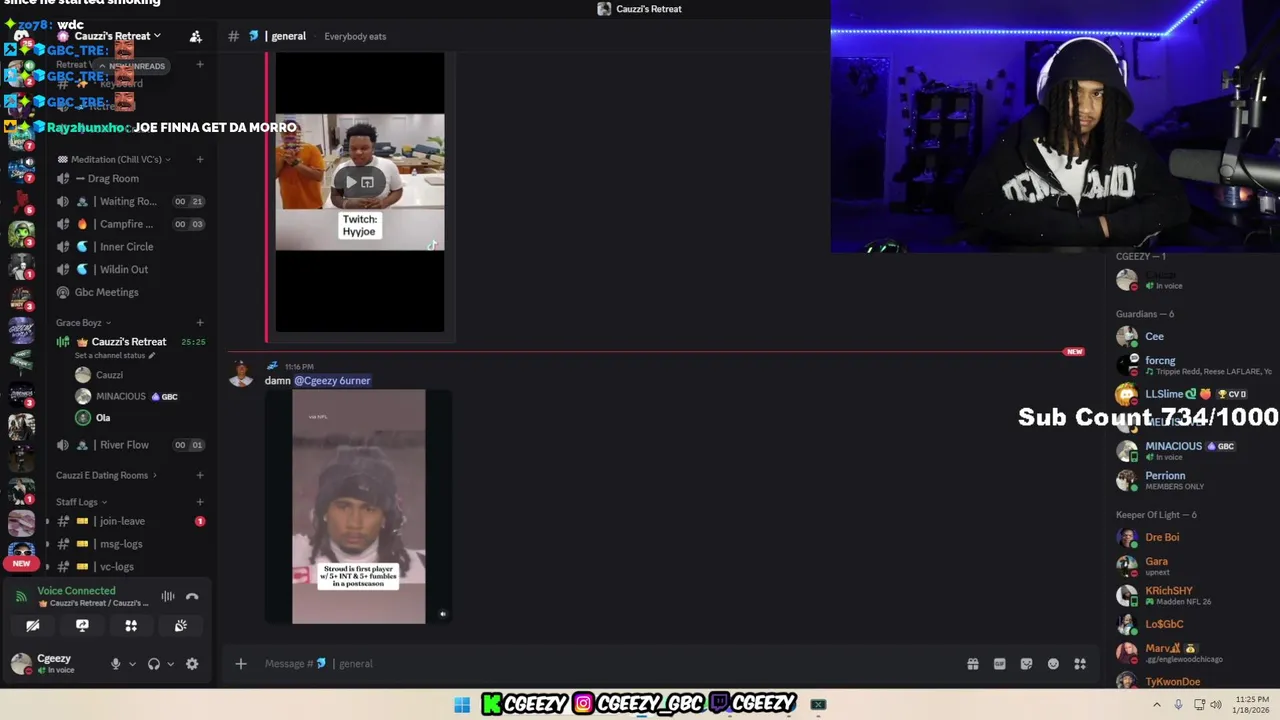Show hidden system tray icons
Screen dimensions: 1280x720
(1157, 705)
